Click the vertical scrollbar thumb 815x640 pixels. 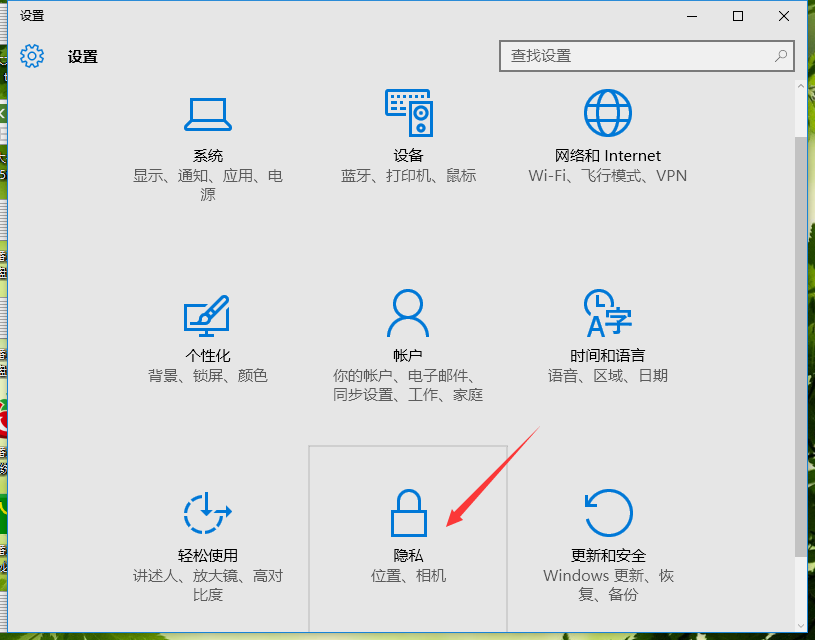click(x=801, y=347)
